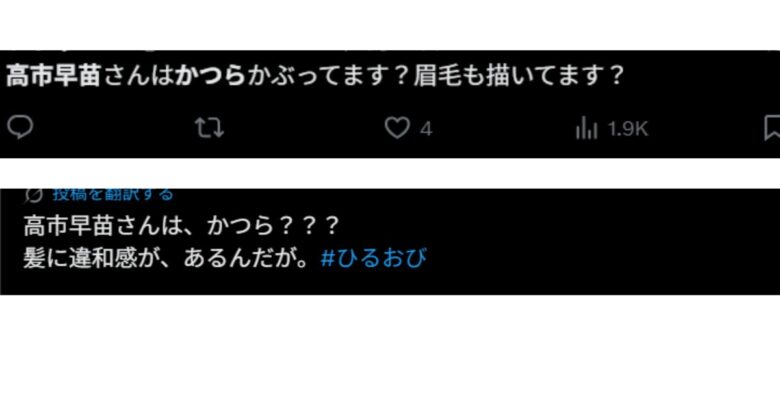
Task: Click bold 高市早苗 keyword in the first tweet
Action: [x=53, y=76]
